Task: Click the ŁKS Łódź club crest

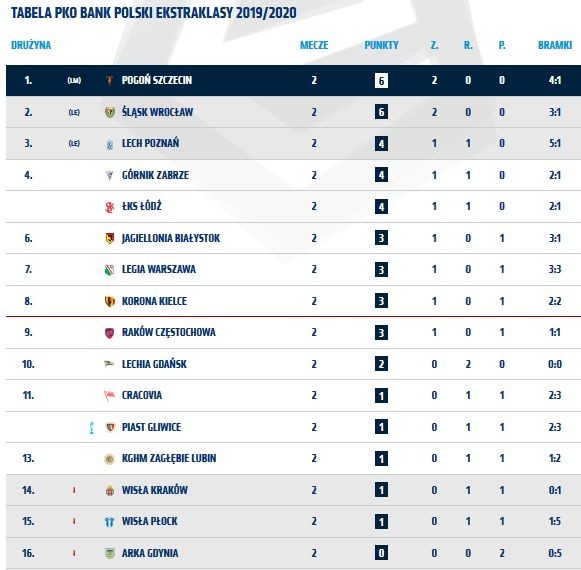Action: pyautogui.click(x=110, y=207)
